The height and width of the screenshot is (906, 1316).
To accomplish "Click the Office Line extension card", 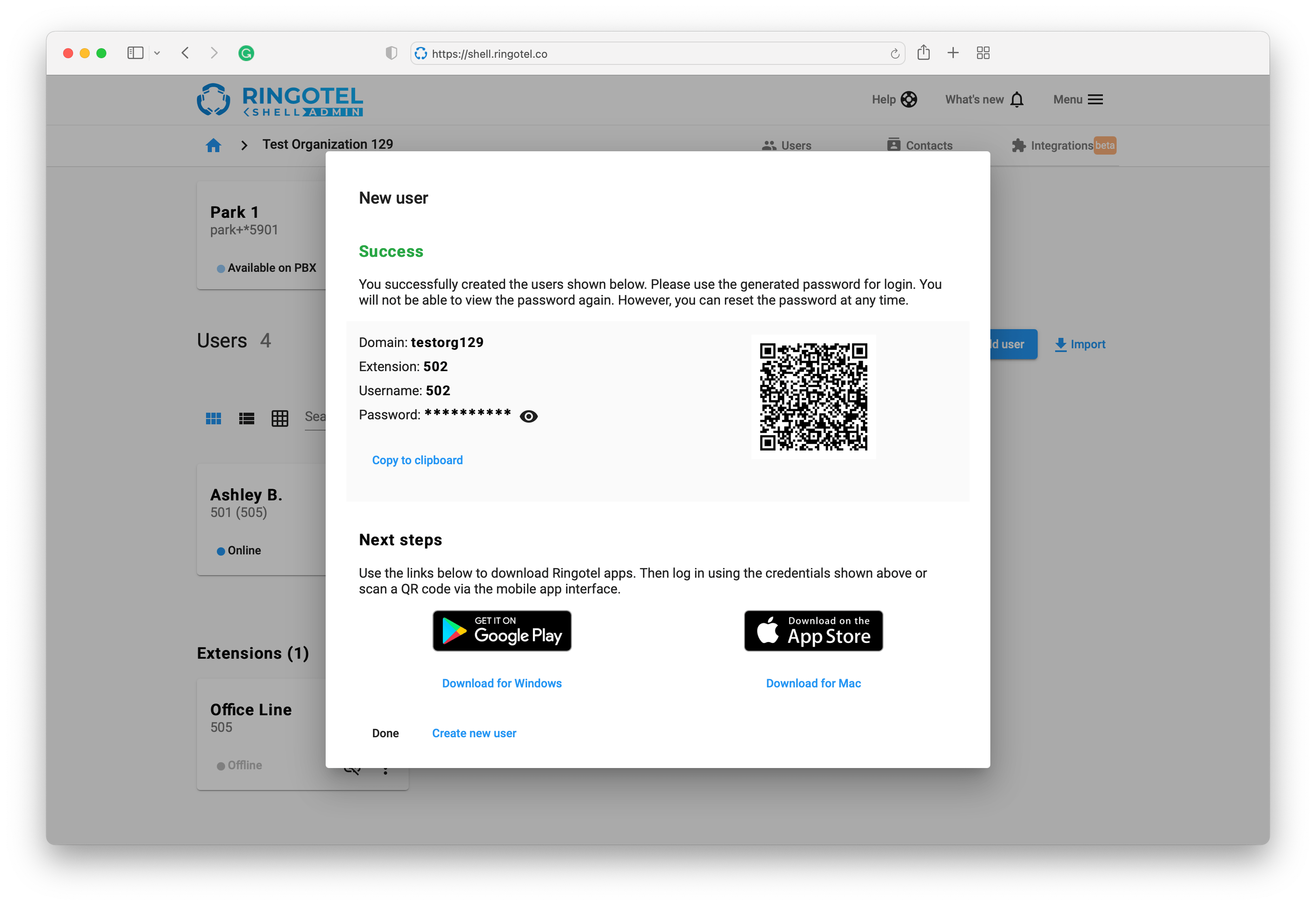I will (x=261, y=734).
